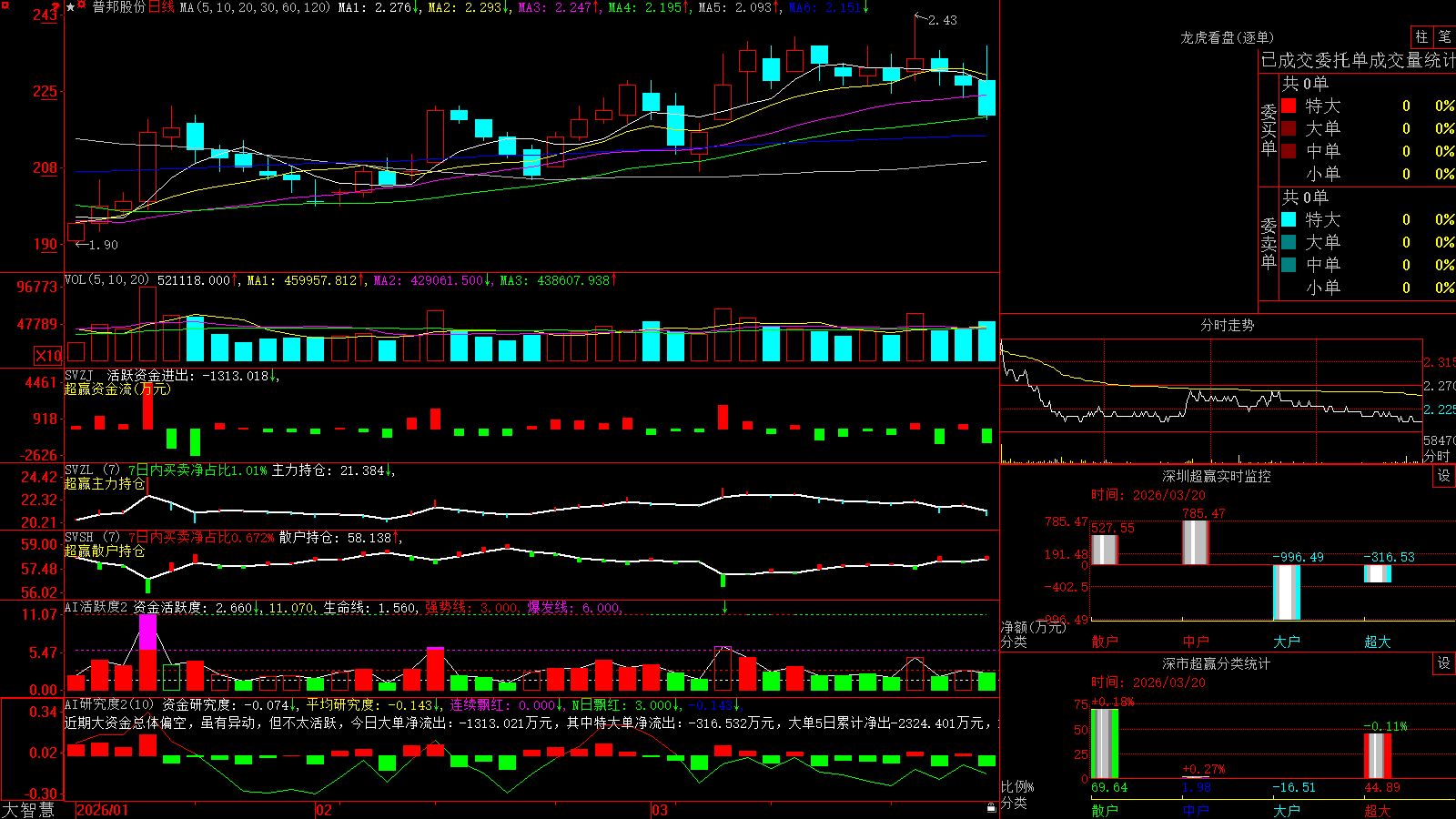Click the dark red 大单 buy-order swatch
1456x819 pixels.
1289,128
